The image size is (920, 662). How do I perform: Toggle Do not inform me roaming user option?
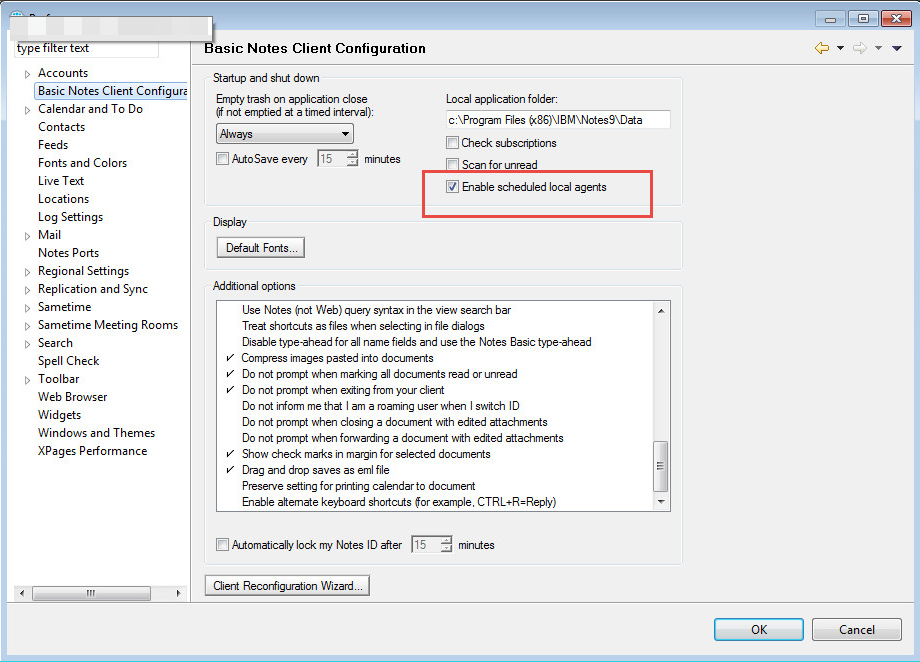coord(381,406)
